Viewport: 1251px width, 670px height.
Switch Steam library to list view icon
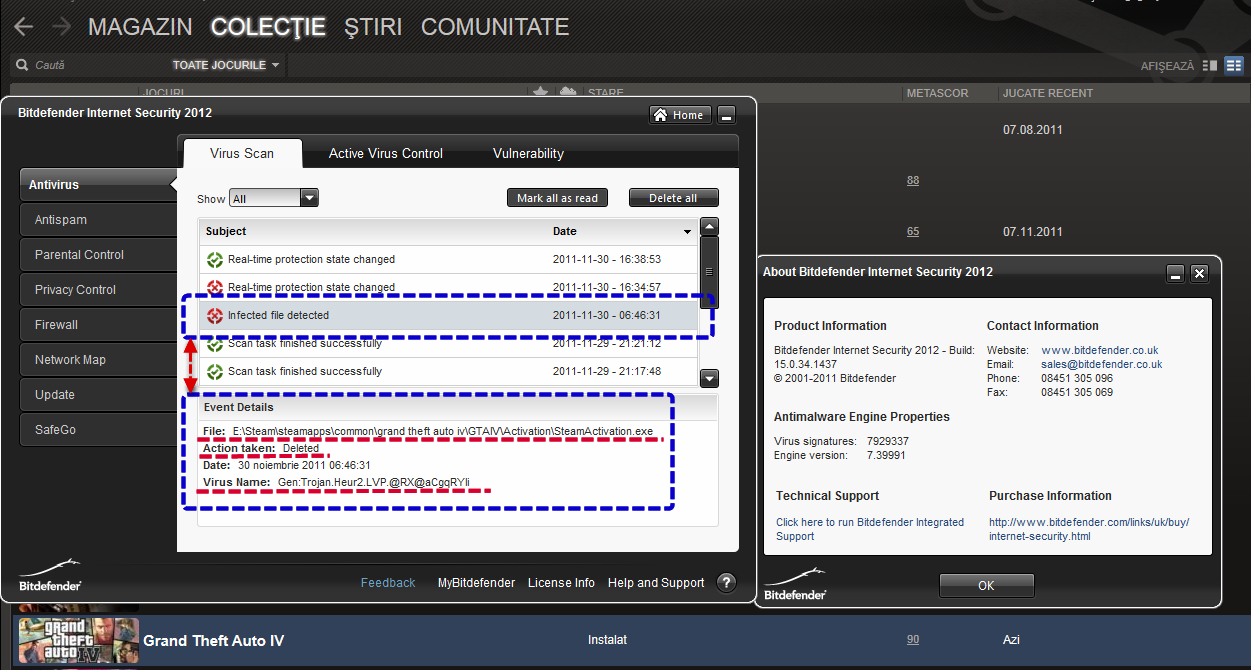tap(1210, 65)
